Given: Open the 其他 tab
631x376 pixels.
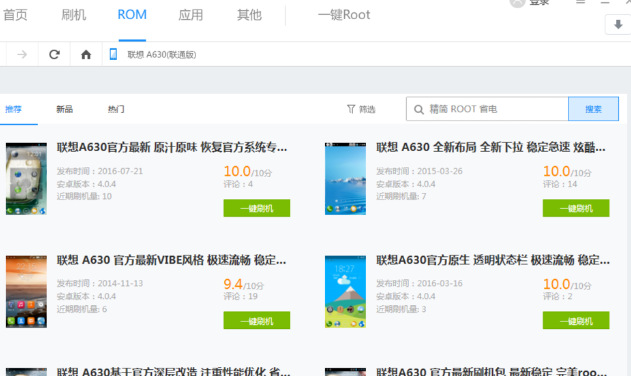Looking at the screenshot, I should 249,15.
